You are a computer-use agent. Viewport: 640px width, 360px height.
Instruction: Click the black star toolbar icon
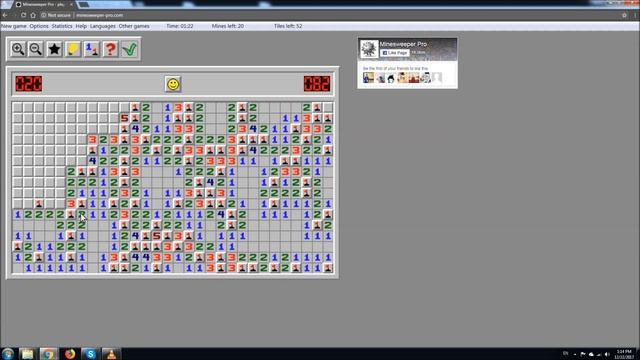point(54,49)
